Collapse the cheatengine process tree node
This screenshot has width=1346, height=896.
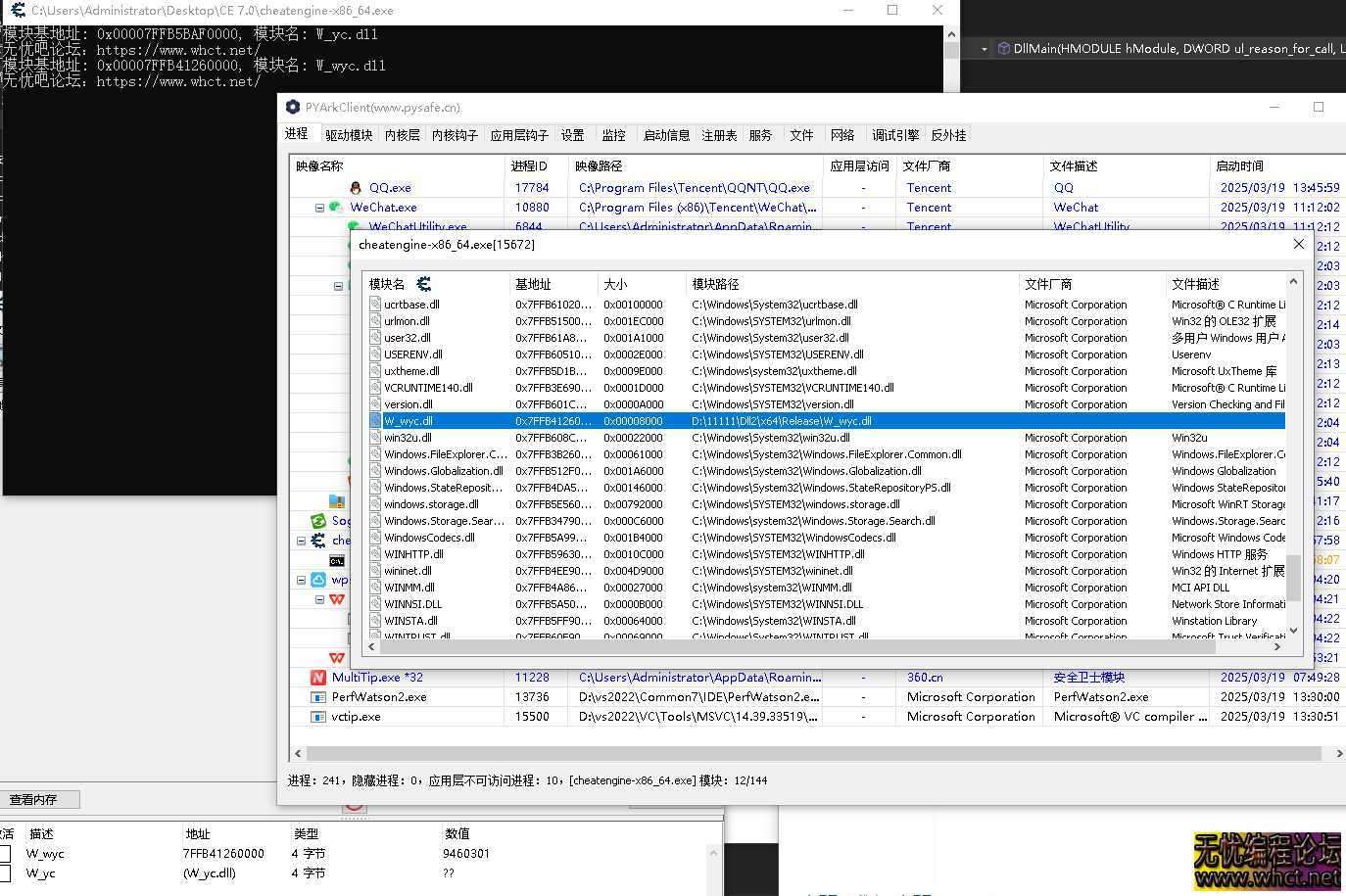[x=302, y=541]
